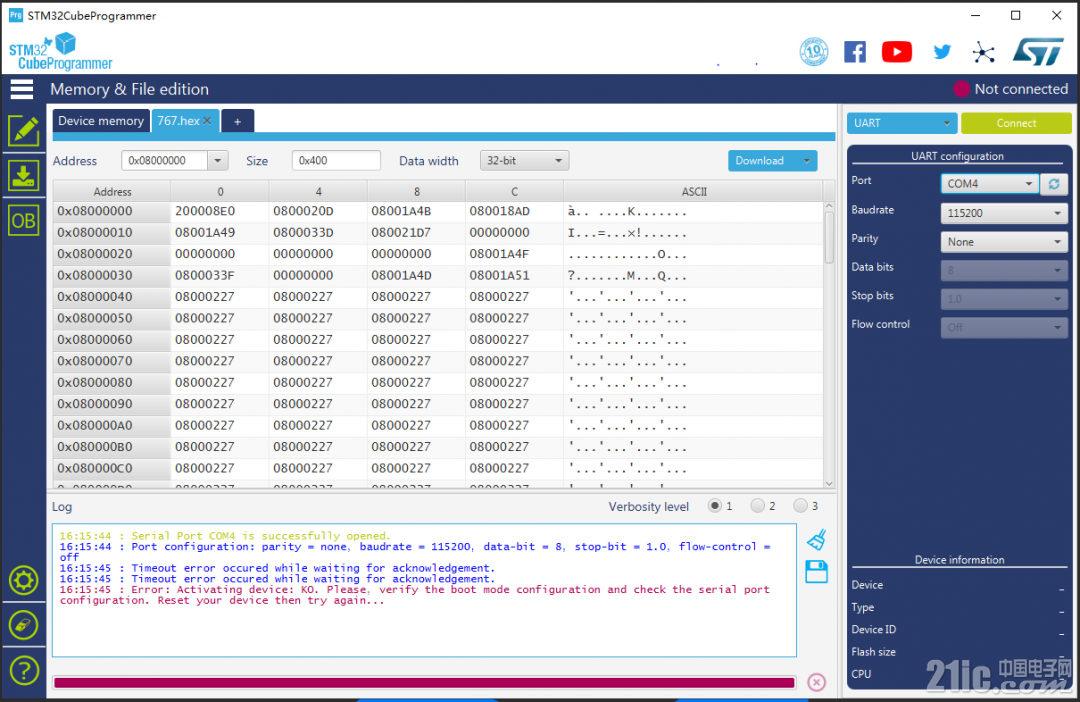Viewport: 1080px width, 702px height.
Task: Open the UART interface dropdown
Action: tap(902, 123)
